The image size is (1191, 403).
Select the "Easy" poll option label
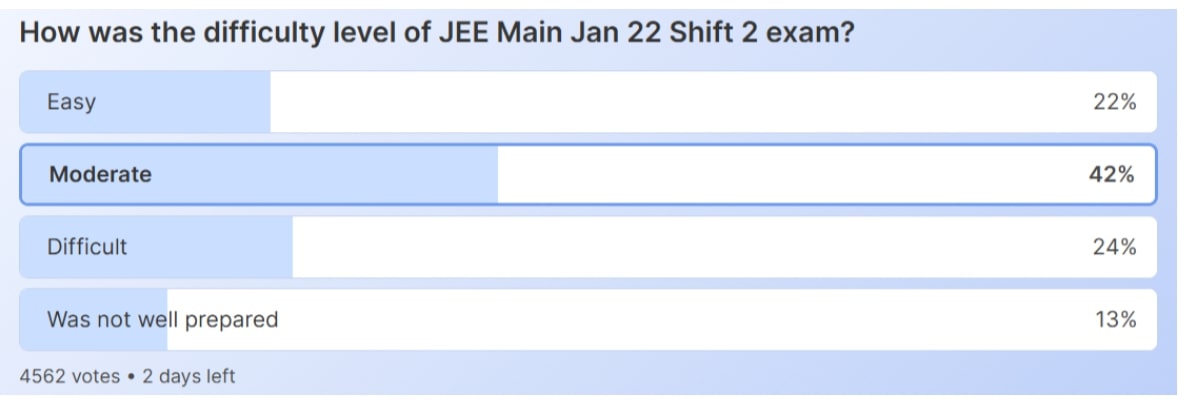tap(71, 102)
